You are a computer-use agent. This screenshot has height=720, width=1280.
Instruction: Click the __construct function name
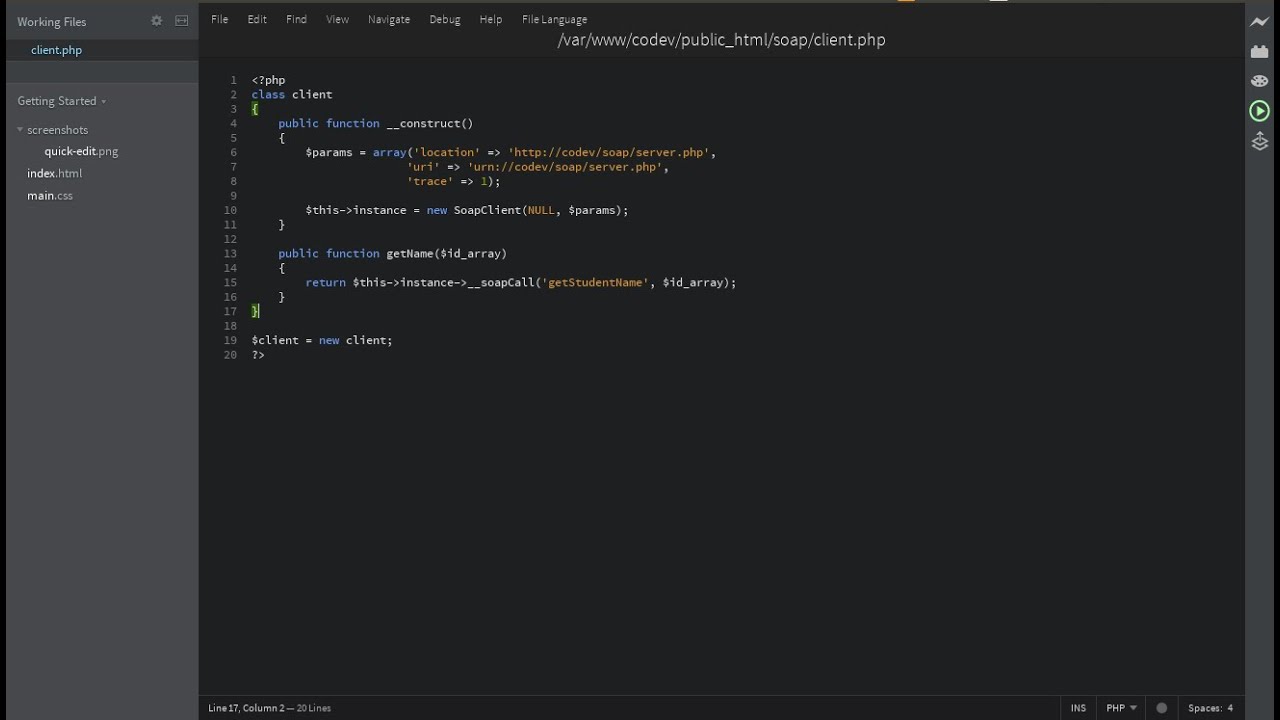pos(423,124)
